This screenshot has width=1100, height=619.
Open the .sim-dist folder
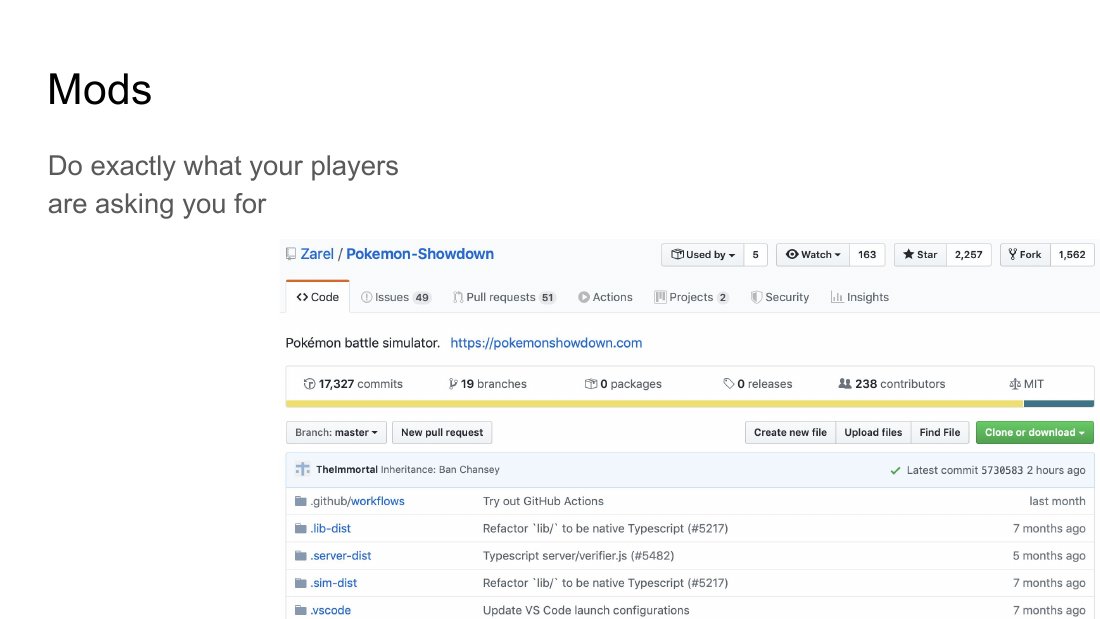pos(334,583)
